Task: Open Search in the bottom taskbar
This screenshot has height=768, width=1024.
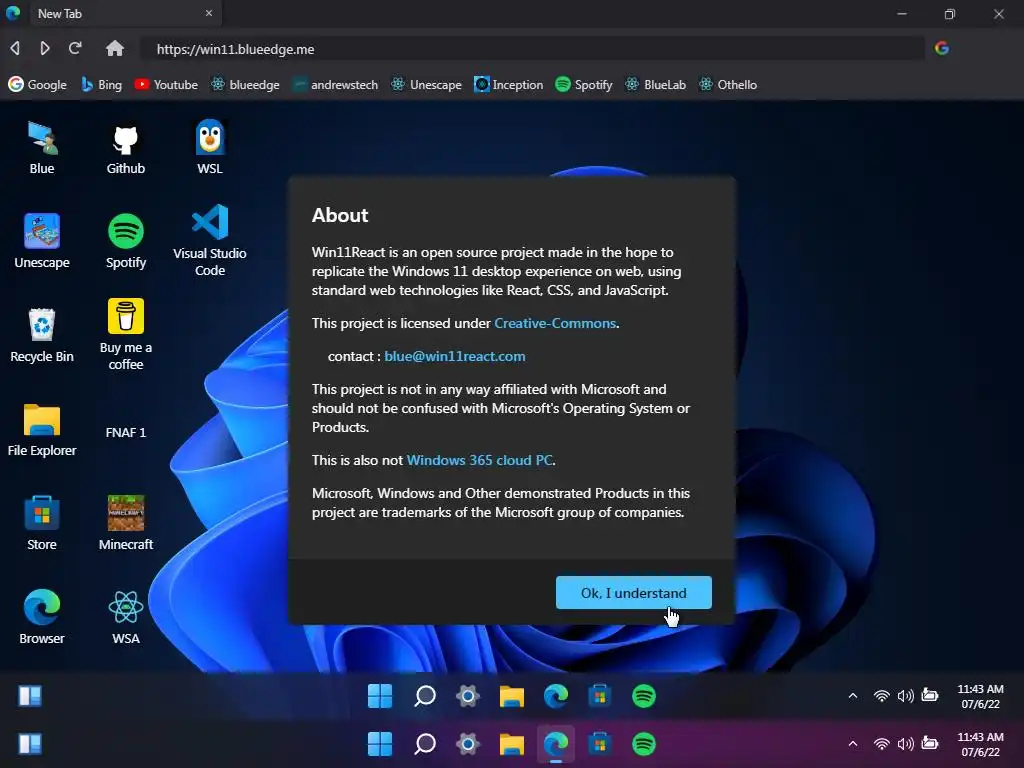Action: click(x=424, y=744)
